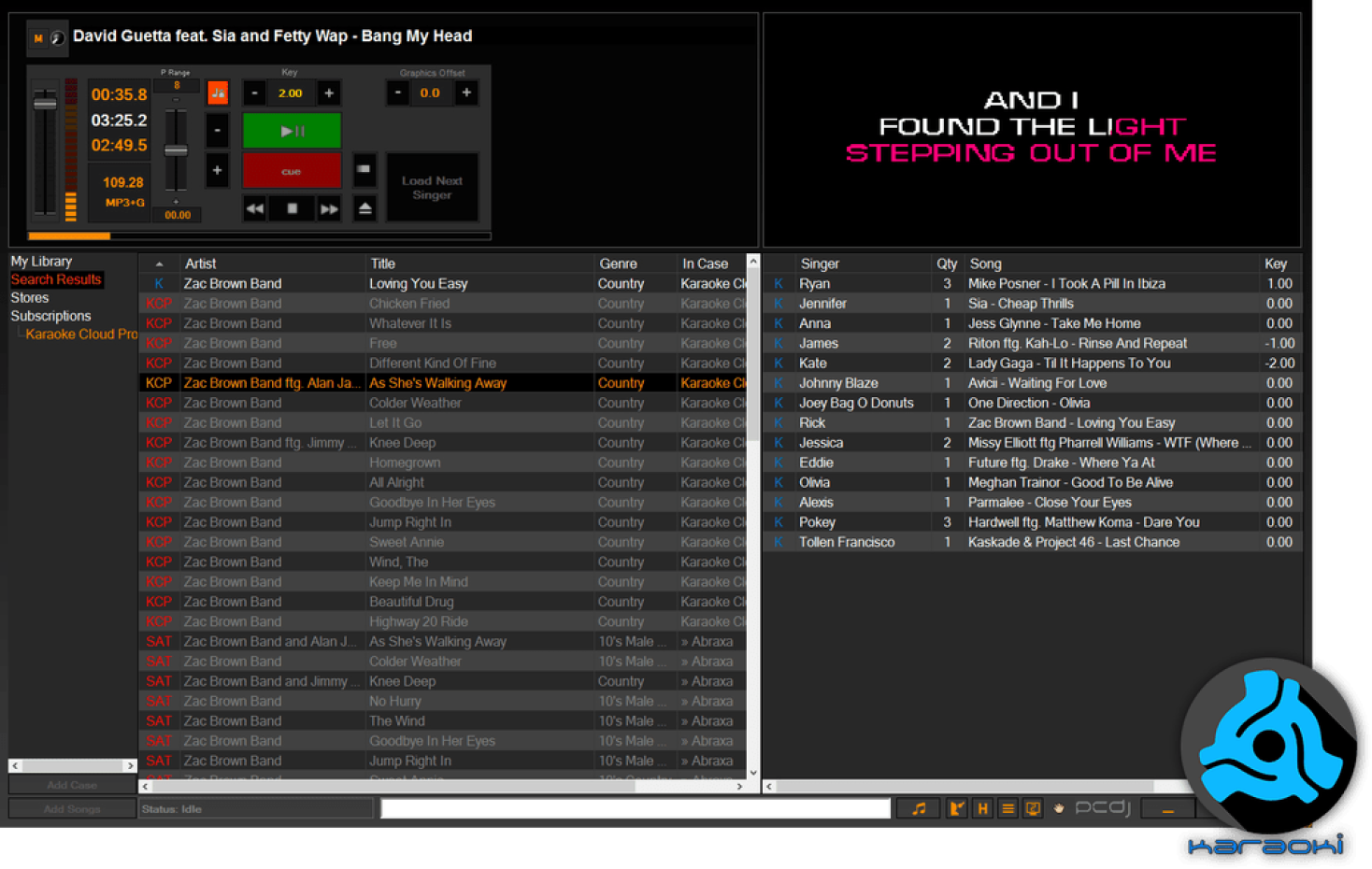Increase the Key value with plus
The width and height of the screenshot is (1372, 869).
coord(329,93)
